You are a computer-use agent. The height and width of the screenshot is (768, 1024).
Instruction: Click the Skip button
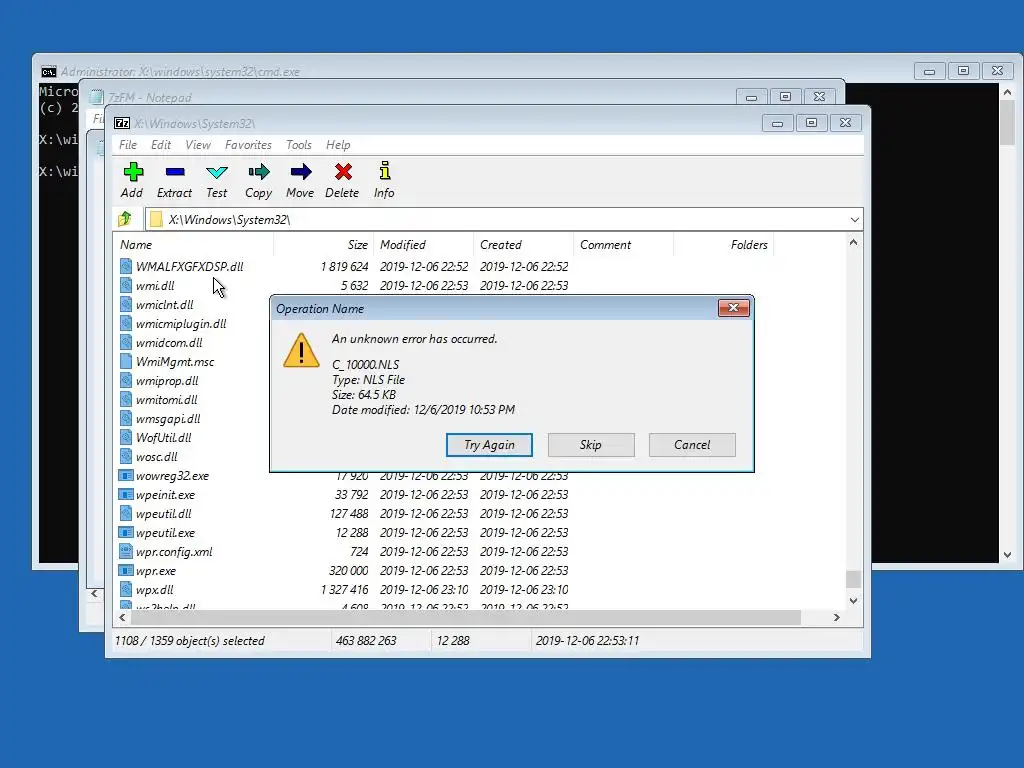(x=590, y=445)
